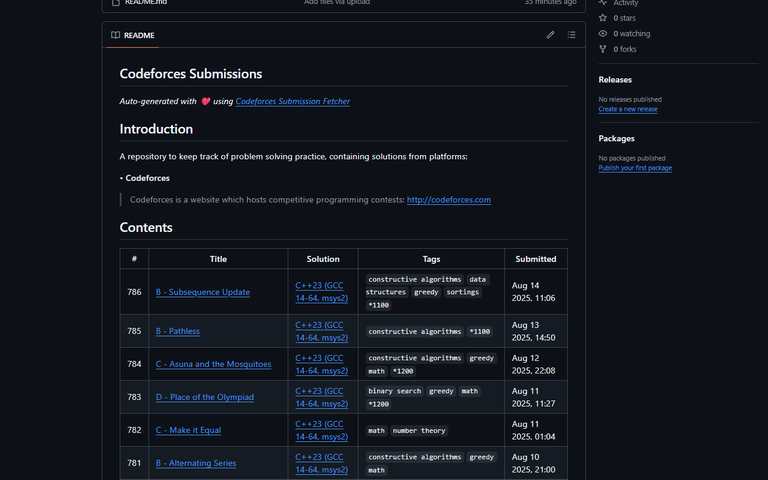
Task: Click the row number 783 cell
Action: (x=134, y=397)
